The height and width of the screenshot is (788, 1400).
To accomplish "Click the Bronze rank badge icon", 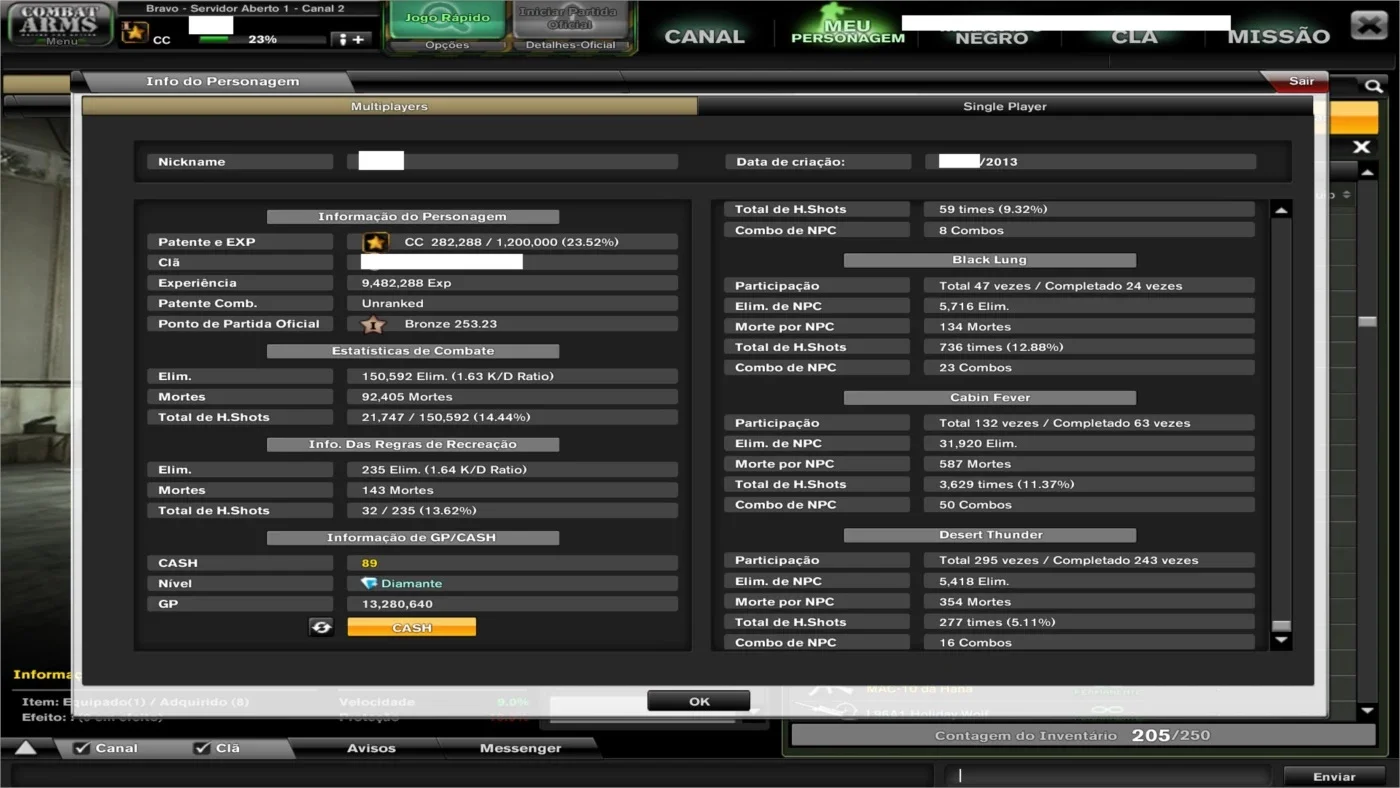I will coord(372,324).
